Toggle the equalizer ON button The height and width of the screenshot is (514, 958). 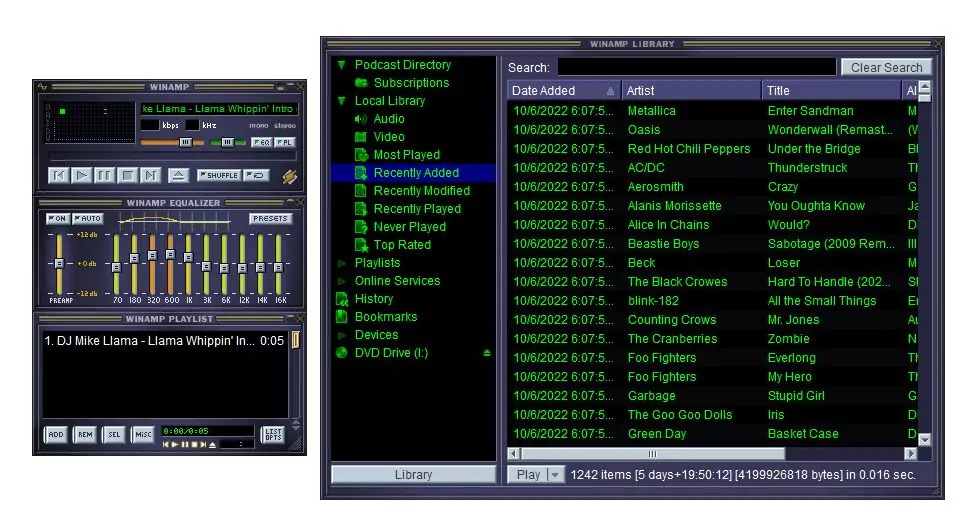click(x=58, y=219)
